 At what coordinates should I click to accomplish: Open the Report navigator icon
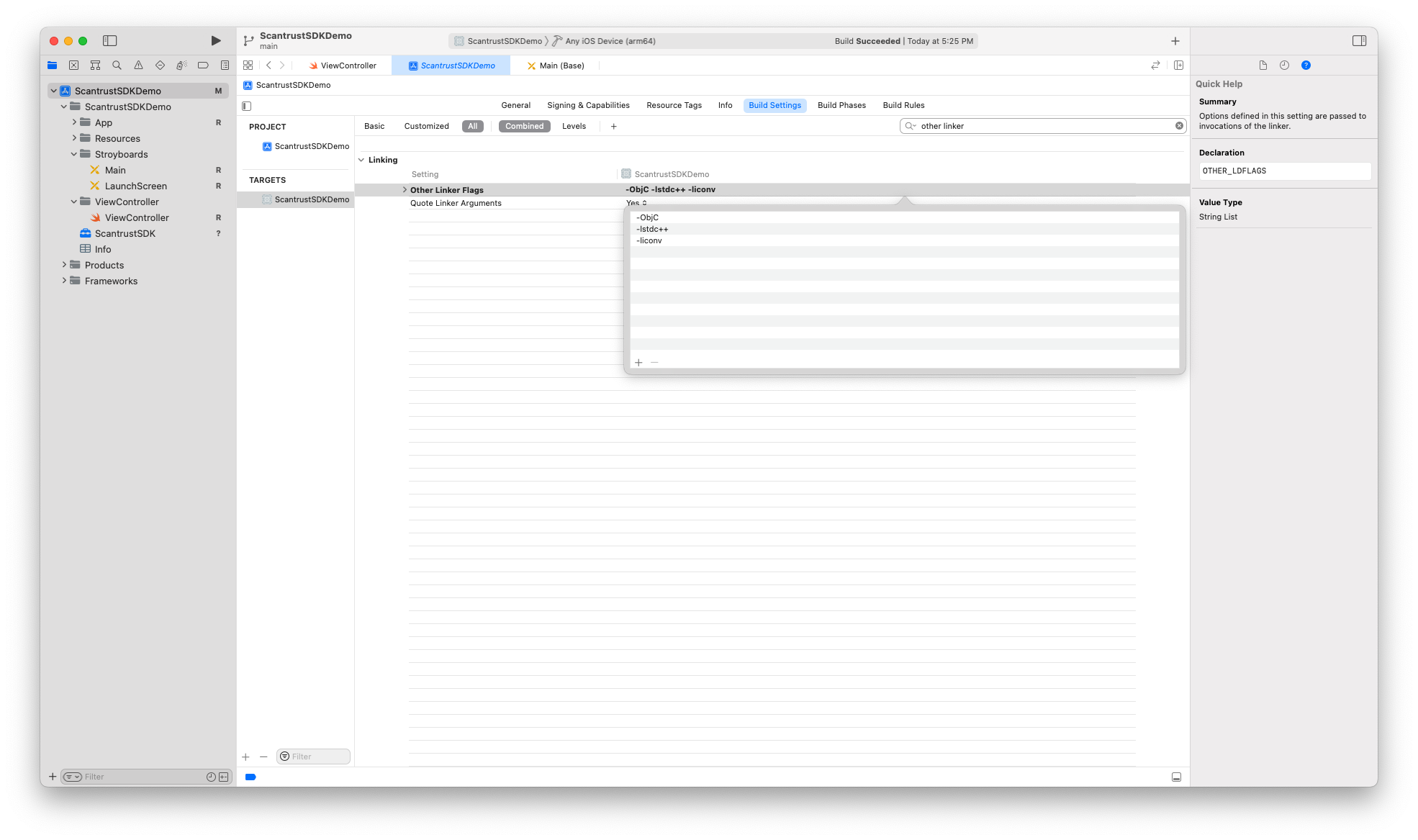click(225, 66)
